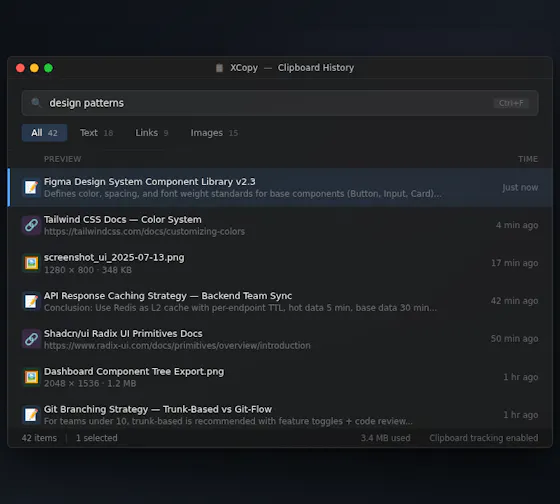Click the 'Just now' timestamp
The width and height of the screenshot is (560, 504).
pyautogui.click(x=520, y=188)
